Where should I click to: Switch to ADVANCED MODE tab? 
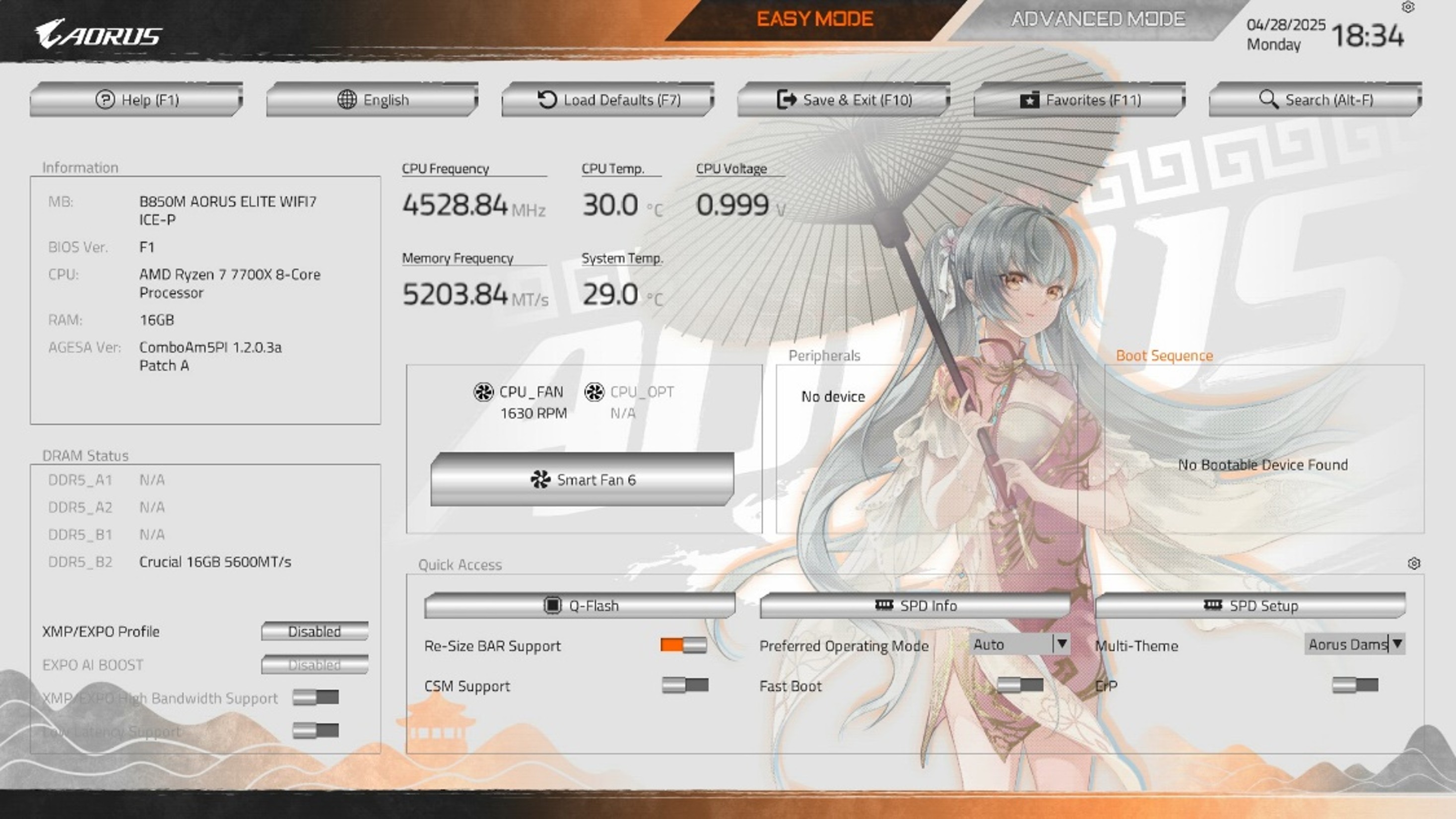click(1098, 20)
